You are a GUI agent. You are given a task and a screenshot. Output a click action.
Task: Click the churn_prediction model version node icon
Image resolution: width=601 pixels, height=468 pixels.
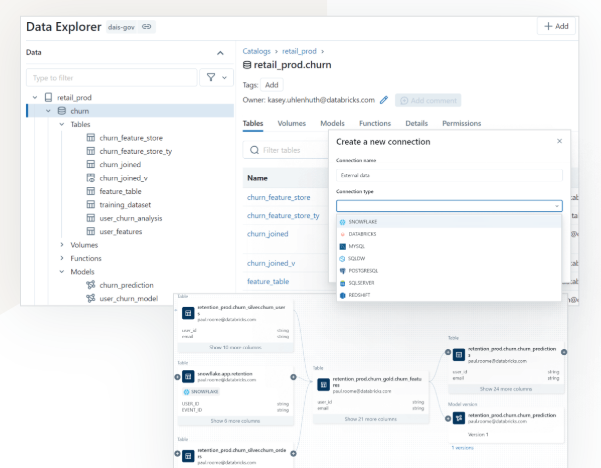pyautogui.click(x=459, y=418)
